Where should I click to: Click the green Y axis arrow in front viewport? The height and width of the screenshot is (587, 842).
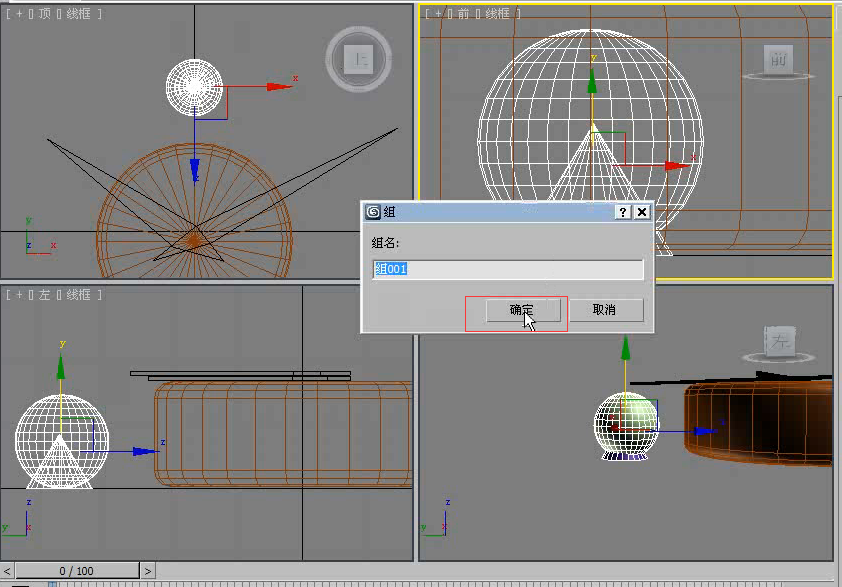592,81
